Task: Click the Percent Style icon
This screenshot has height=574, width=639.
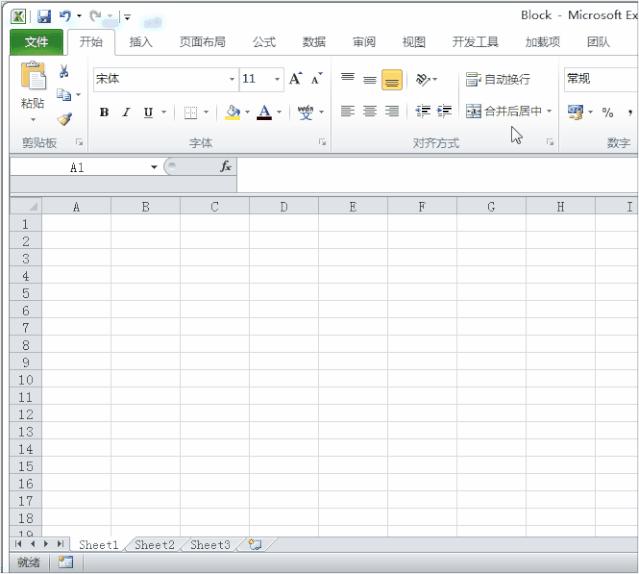Action: coord(607,112)
